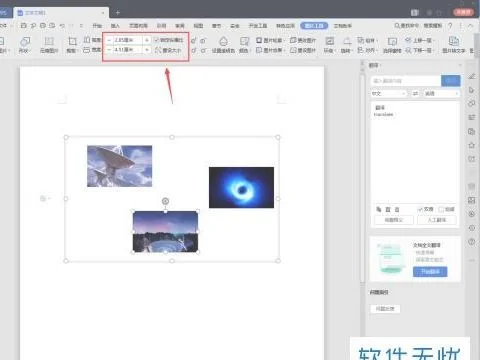The width and height of the screenshot is (480, 360).
Task: Select the black hole image thumbnail
Action: click(241, 187)
